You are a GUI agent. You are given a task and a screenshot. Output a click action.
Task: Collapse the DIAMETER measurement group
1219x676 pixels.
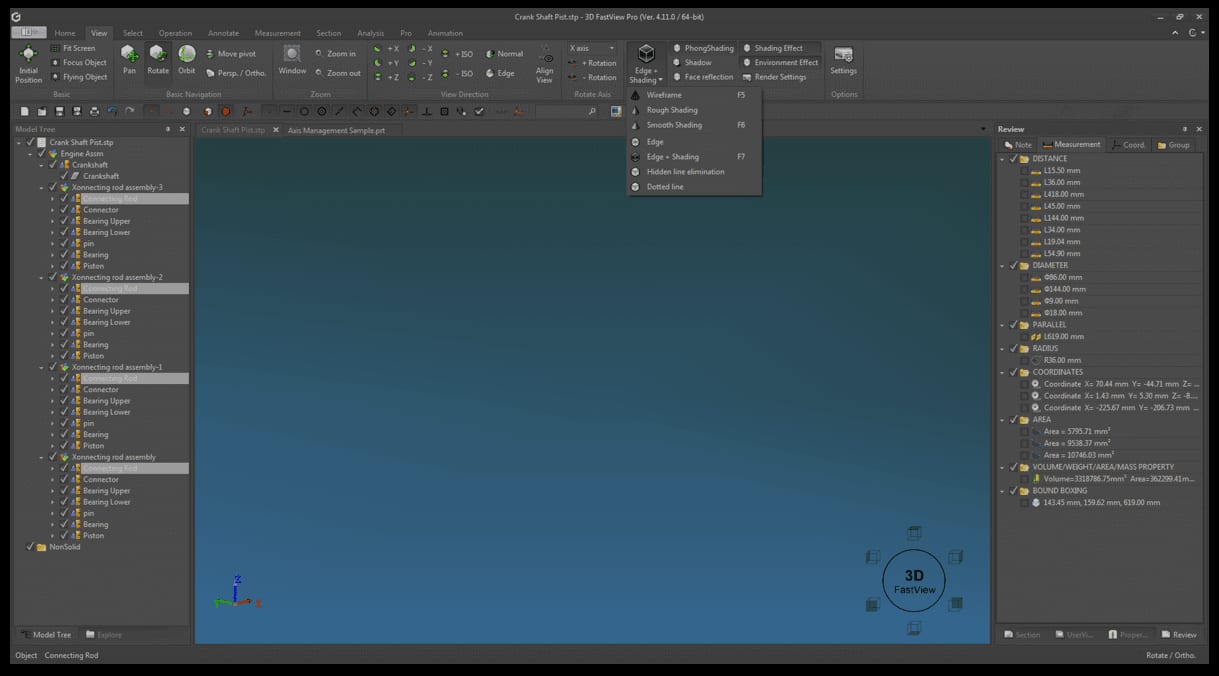click(x=1003, y=266)
